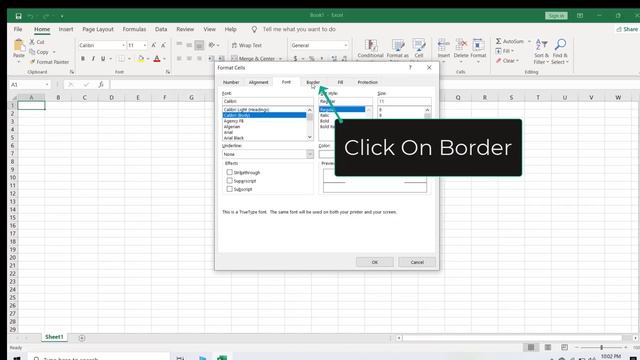This screenshot has width=640, height=360.
Task: Check the Strikethrough checkbox
Action: (229, 172)
